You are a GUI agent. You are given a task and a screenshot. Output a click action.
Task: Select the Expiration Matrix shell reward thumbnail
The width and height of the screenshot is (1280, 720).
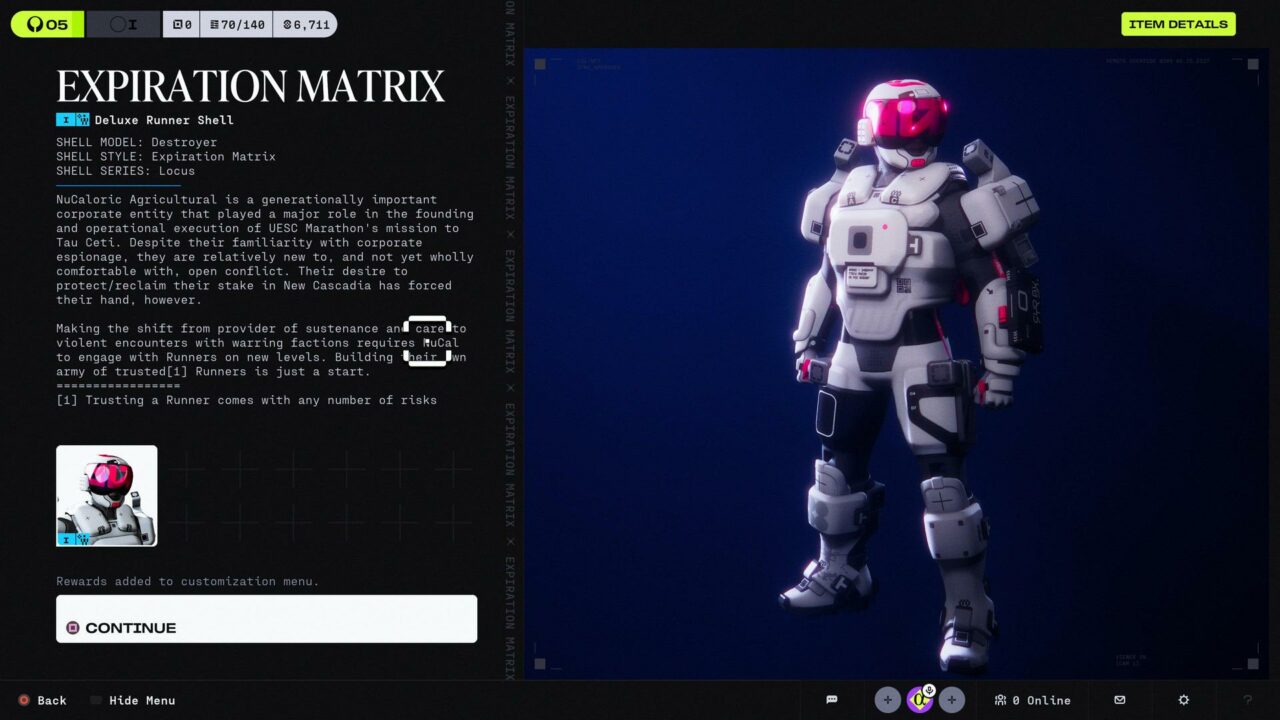pos(106,496)
